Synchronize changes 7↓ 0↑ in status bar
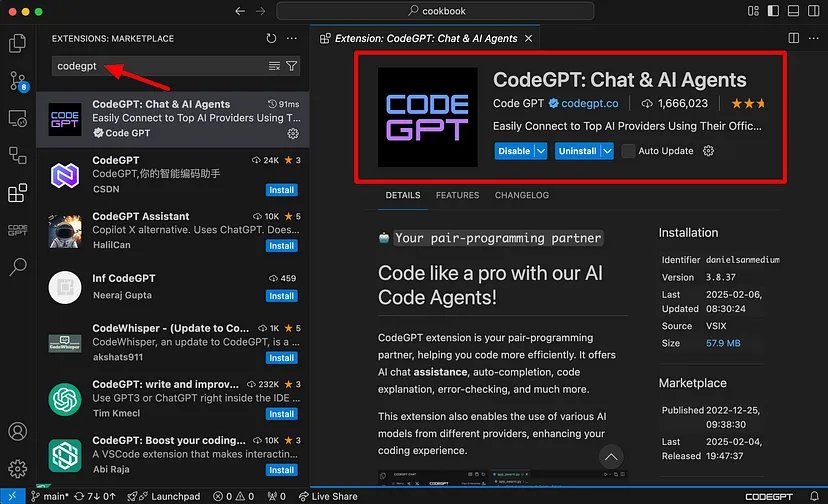 [x=95, y=497]
